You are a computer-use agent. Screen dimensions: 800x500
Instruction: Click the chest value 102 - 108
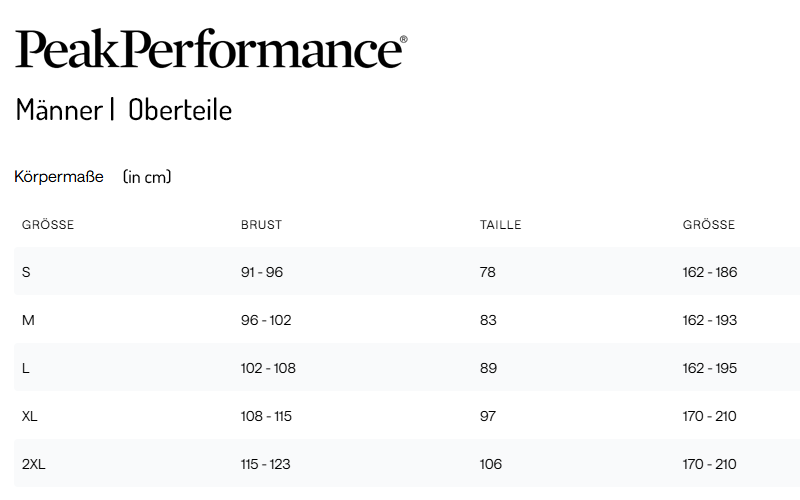click(x=268, y=368)
